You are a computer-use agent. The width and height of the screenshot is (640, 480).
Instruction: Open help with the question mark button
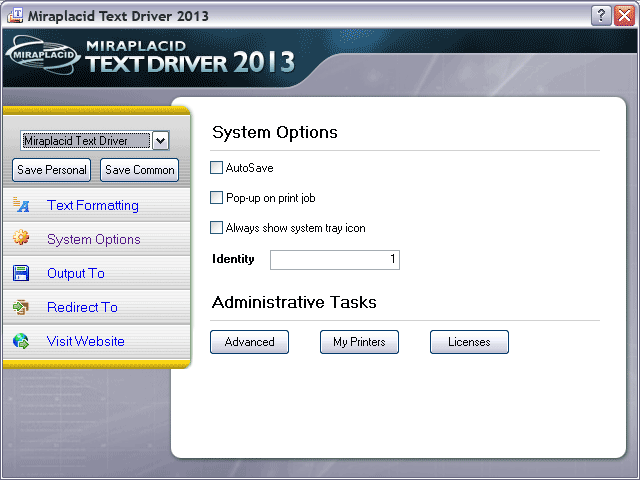[x=601, y=16]
